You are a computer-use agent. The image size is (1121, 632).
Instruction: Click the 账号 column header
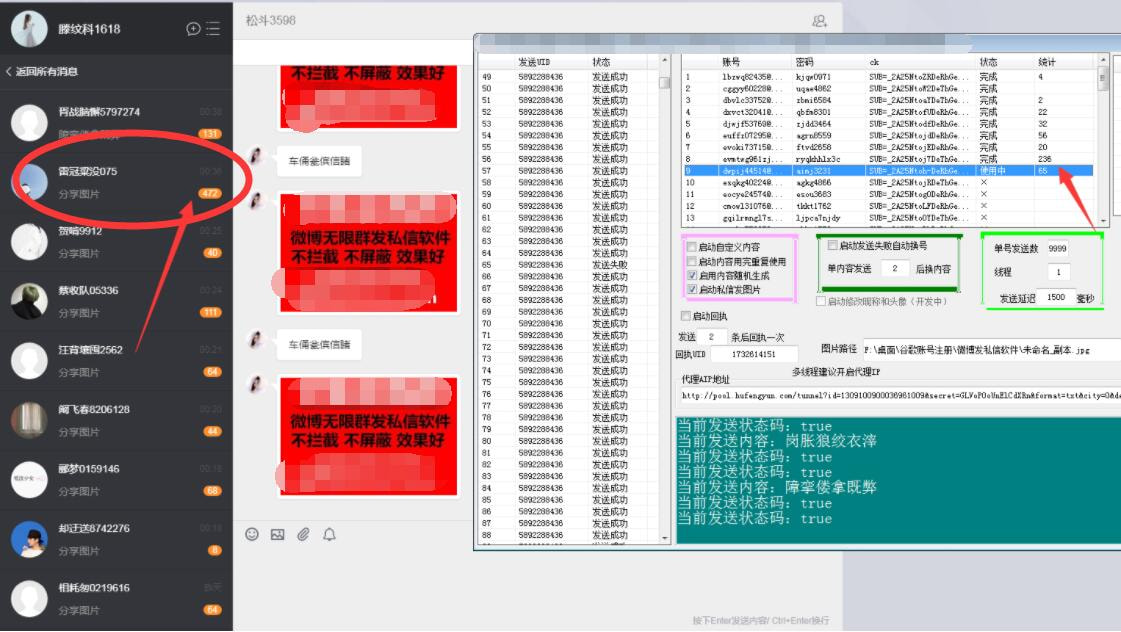click(x=731, y=62)
